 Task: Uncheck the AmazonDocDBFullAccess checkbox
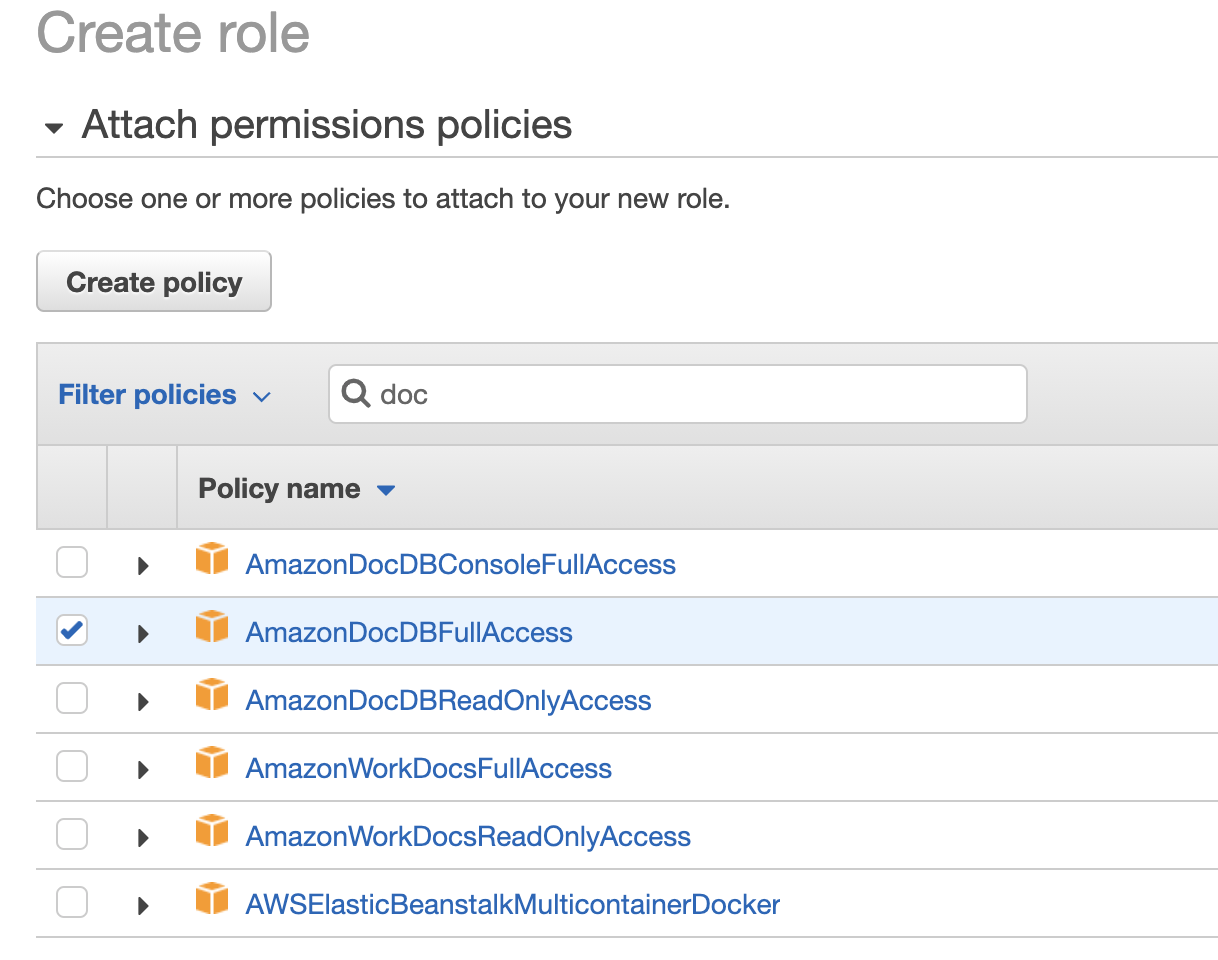(72, 631)
